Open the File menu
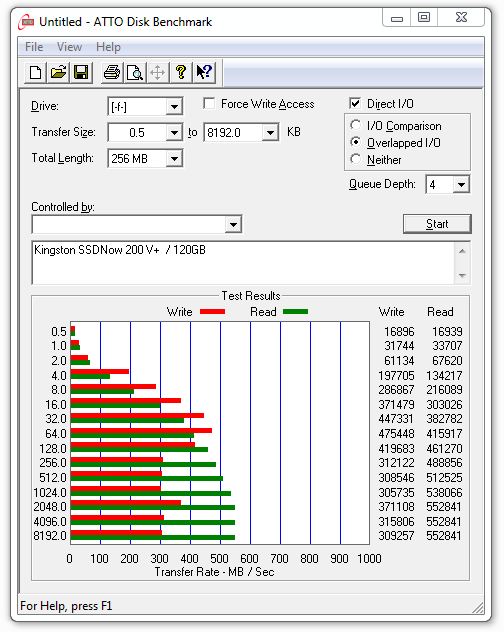This screenshot has width=504, height=632. pos(34,47)
